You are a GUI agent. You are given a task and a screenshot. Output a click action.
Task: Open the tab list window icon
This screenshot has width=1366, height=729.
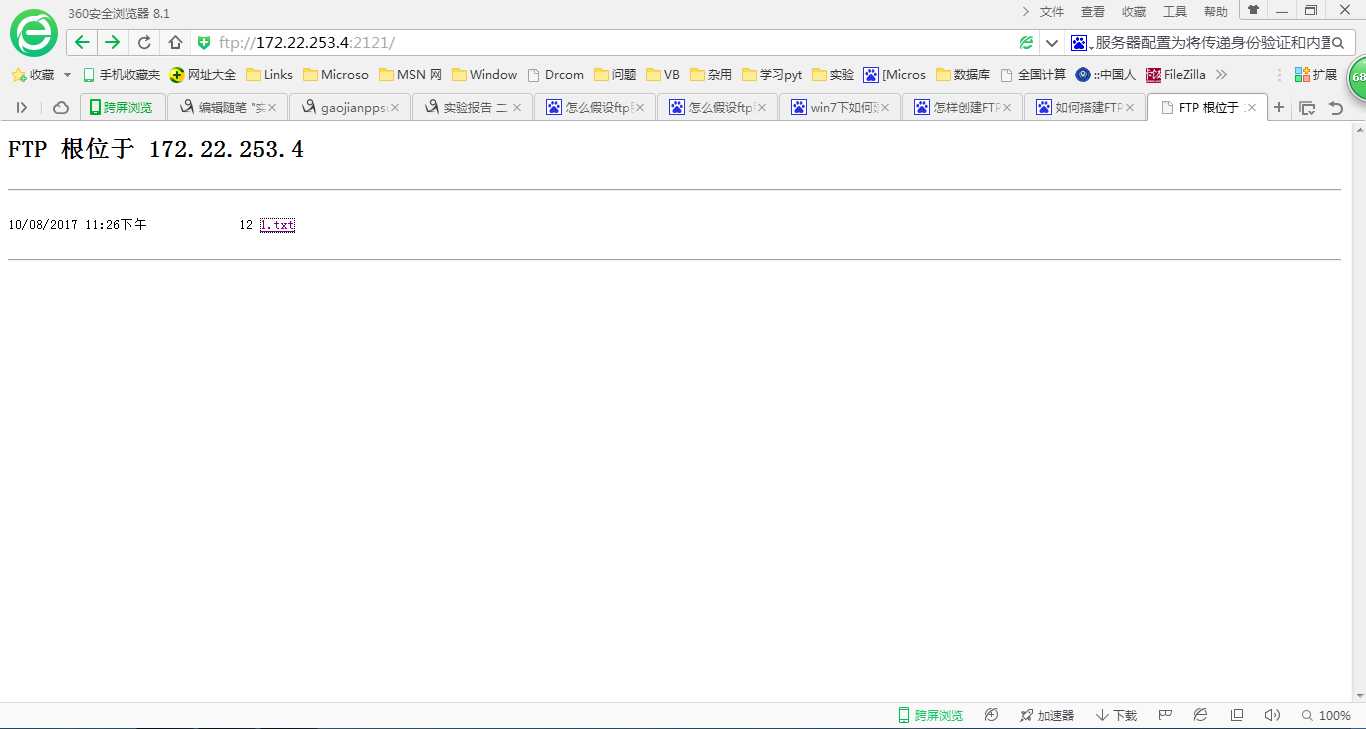click(x=1307, y=108)
